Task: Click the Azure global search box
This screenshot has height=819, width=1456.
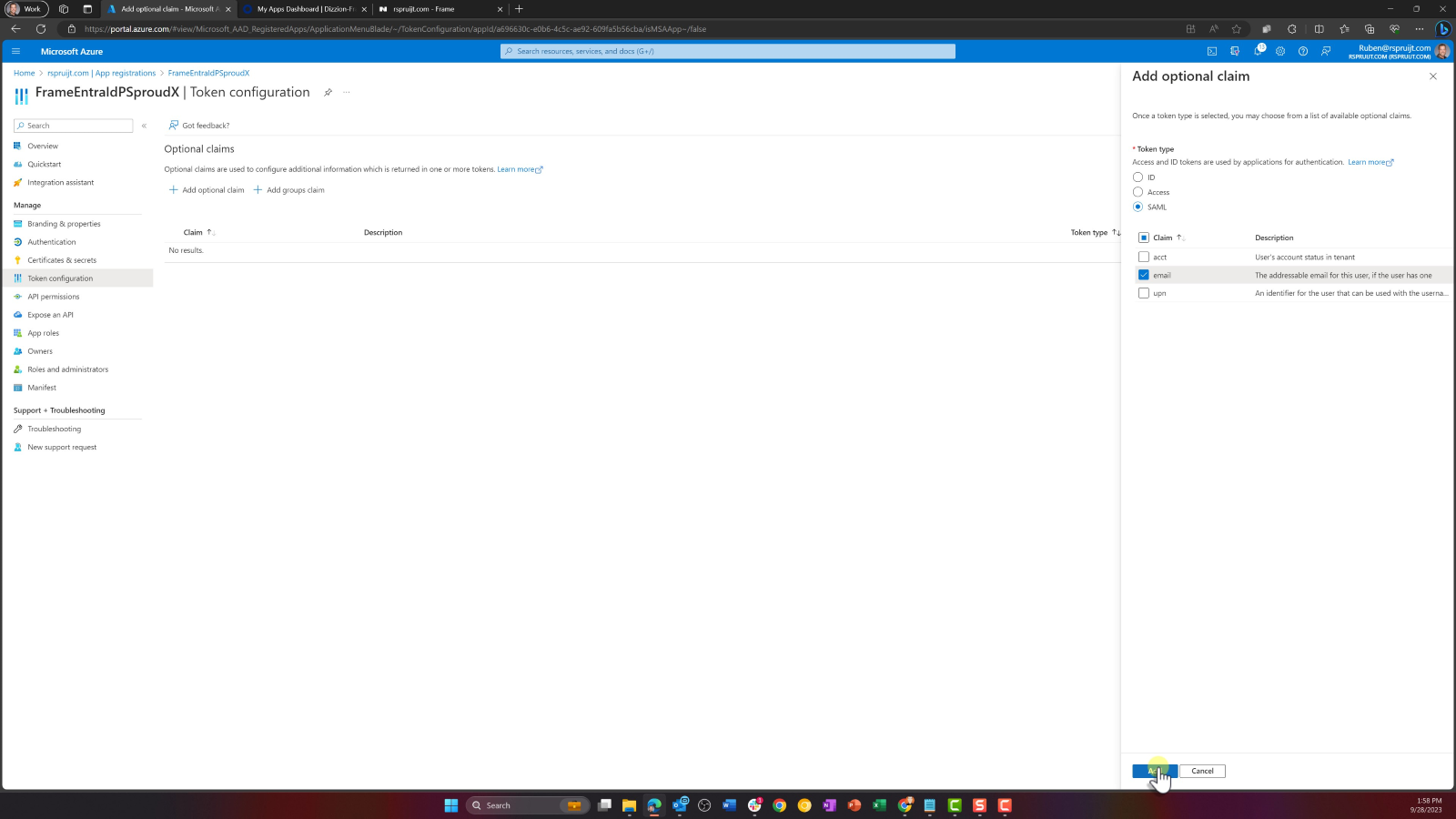Action: [728, 51]
